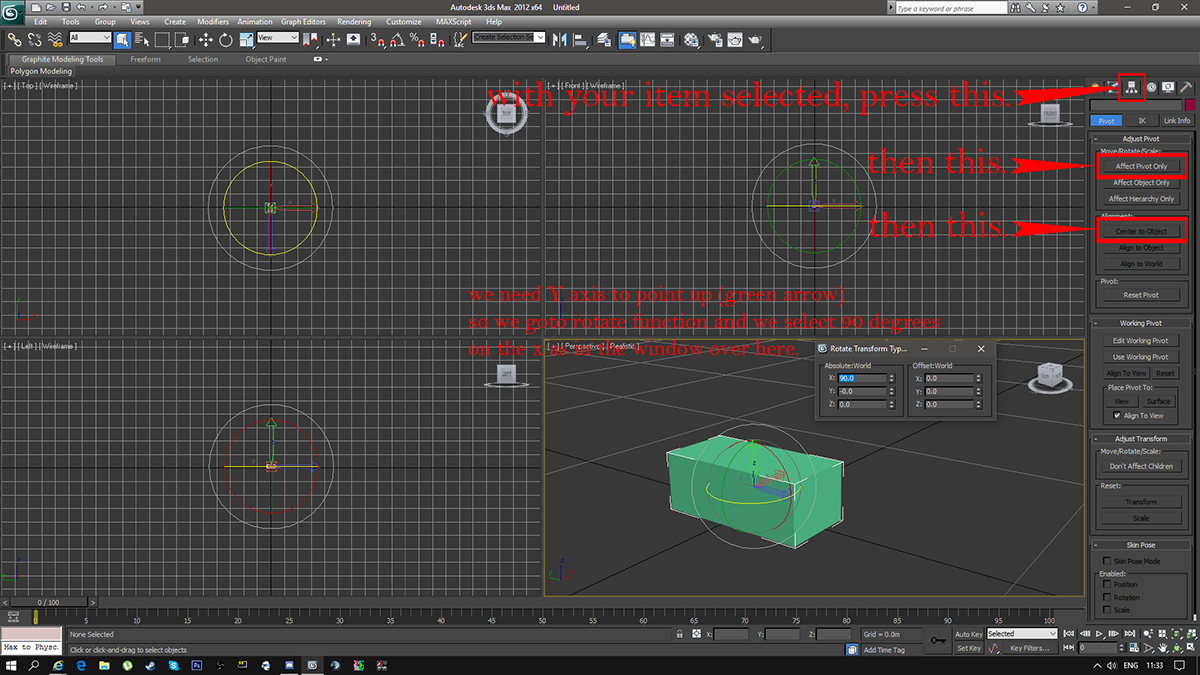
Task: Click the Mirror tool icon
Action: [x=559, y=40]
